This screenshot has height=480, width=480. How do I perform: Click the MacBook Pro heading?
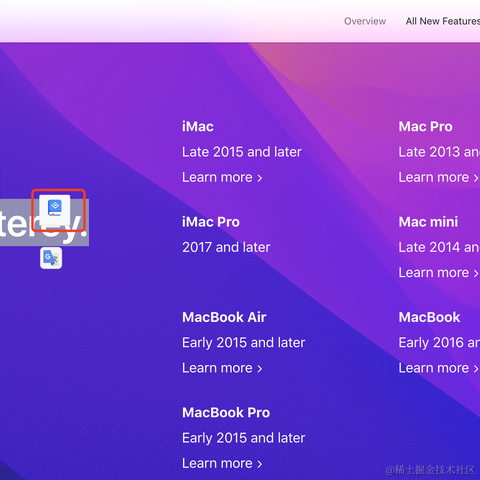point(226,413)
